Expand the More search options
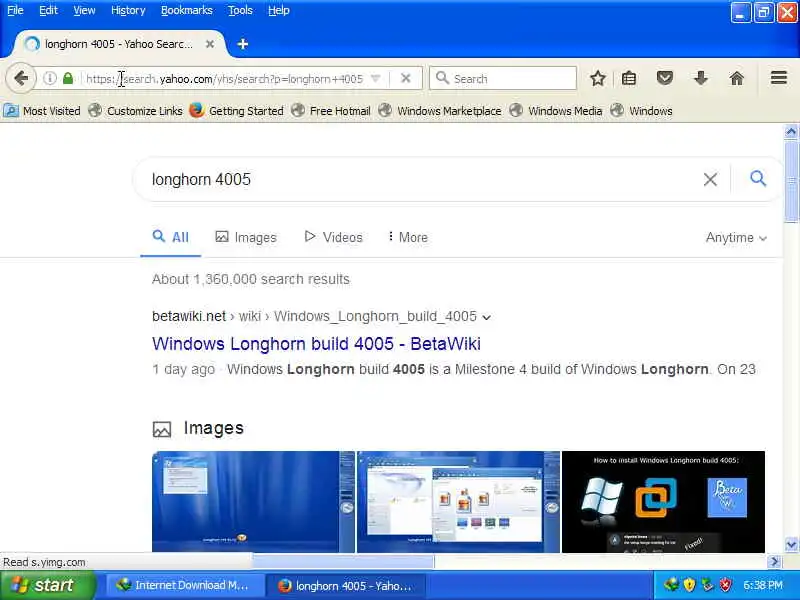Viewport: 800px width, 600px height. pos(408,237)
